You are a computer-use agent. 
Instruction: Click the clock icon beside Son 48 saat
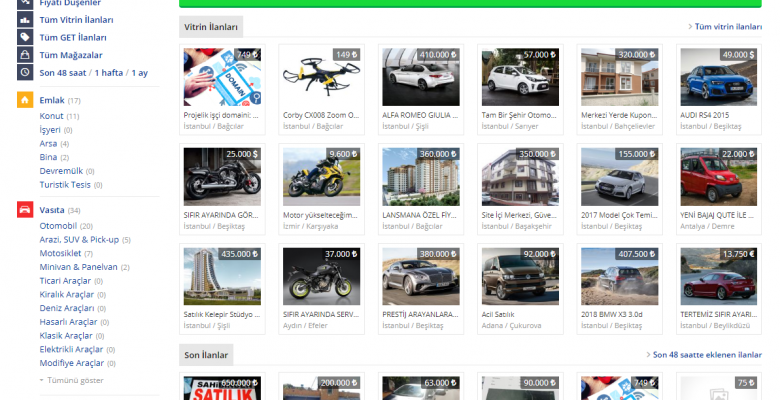pyautogui.click(x=25, y=73)
